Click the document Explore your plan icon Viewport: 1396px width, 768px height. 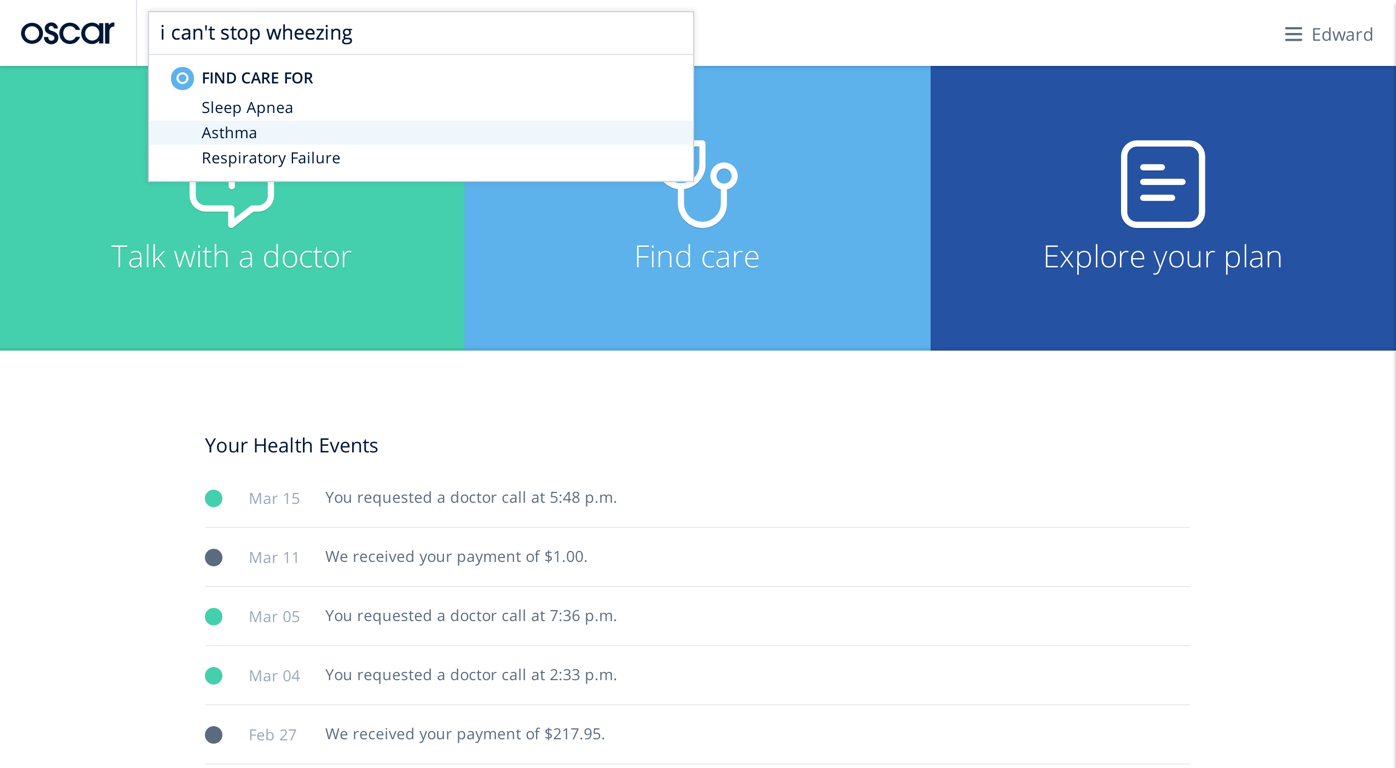(x=1162, y=184)
